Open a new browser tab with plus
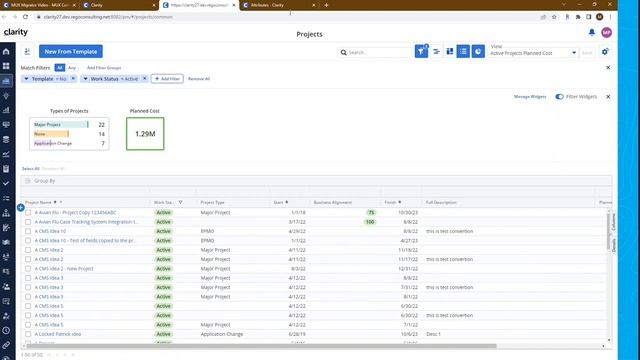 coord(326,5)
